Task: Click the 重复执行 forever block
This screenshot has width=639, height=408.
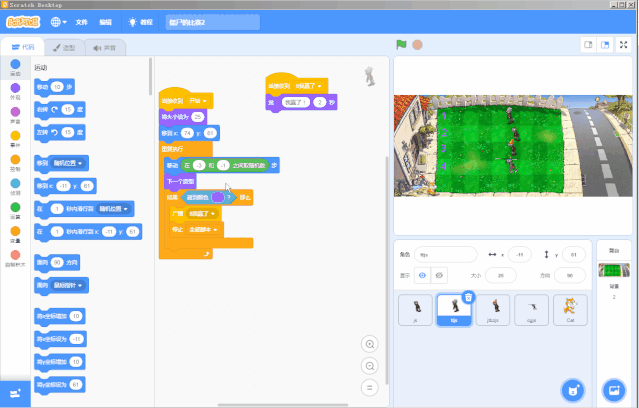Action: tap(172, 149)
